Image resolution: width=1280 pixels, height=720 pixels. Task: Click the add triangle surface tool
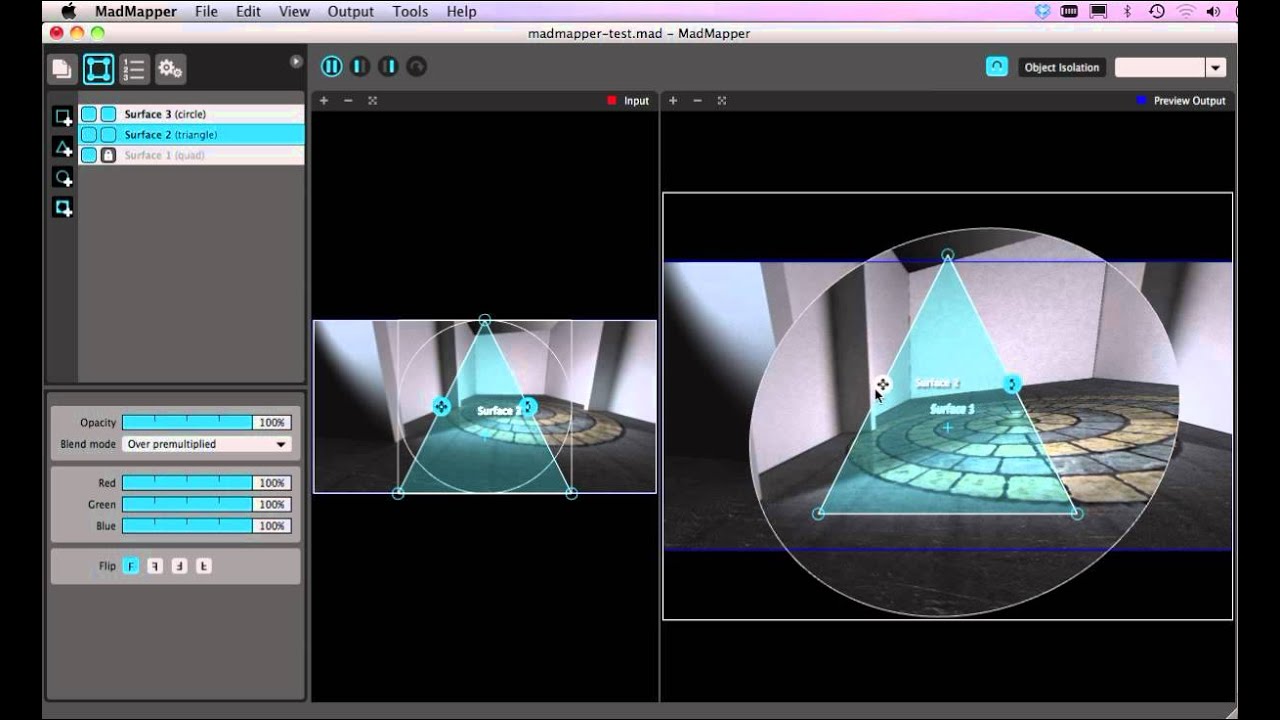point(63,147)
